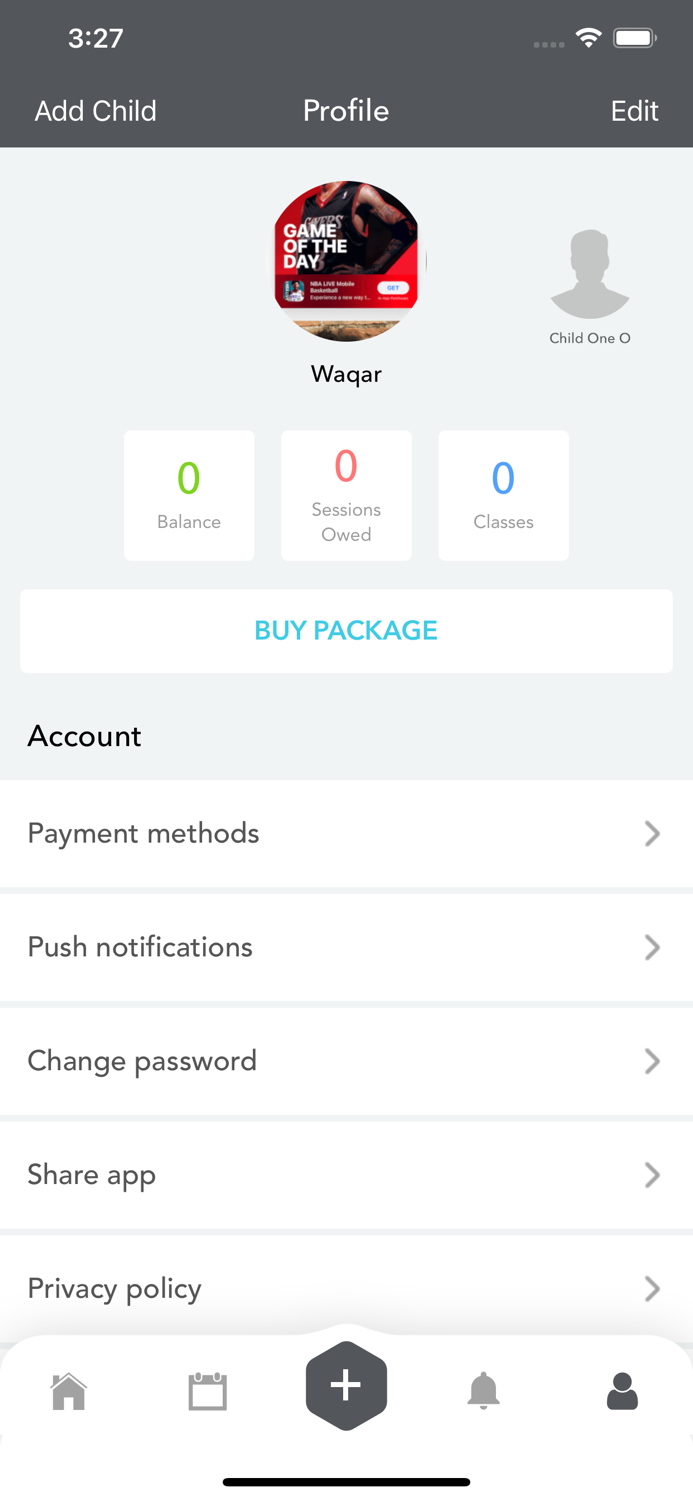Tap Add Child in header

96,111
